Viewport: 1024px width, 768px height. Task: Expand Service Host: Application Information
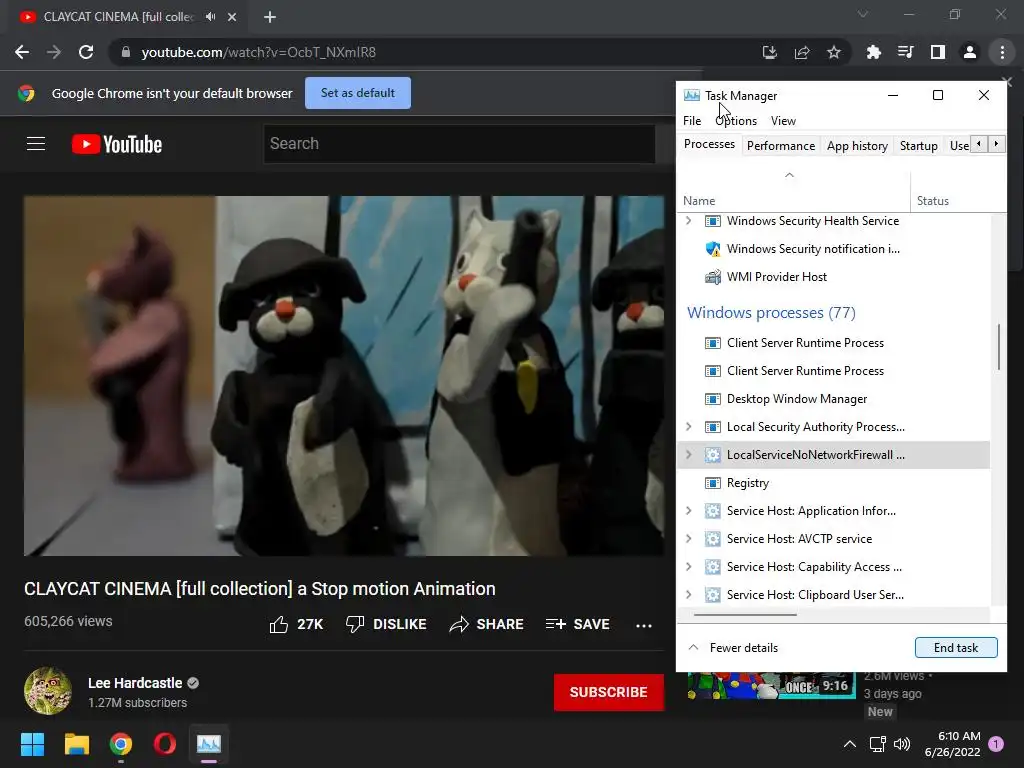click(688, 511)
